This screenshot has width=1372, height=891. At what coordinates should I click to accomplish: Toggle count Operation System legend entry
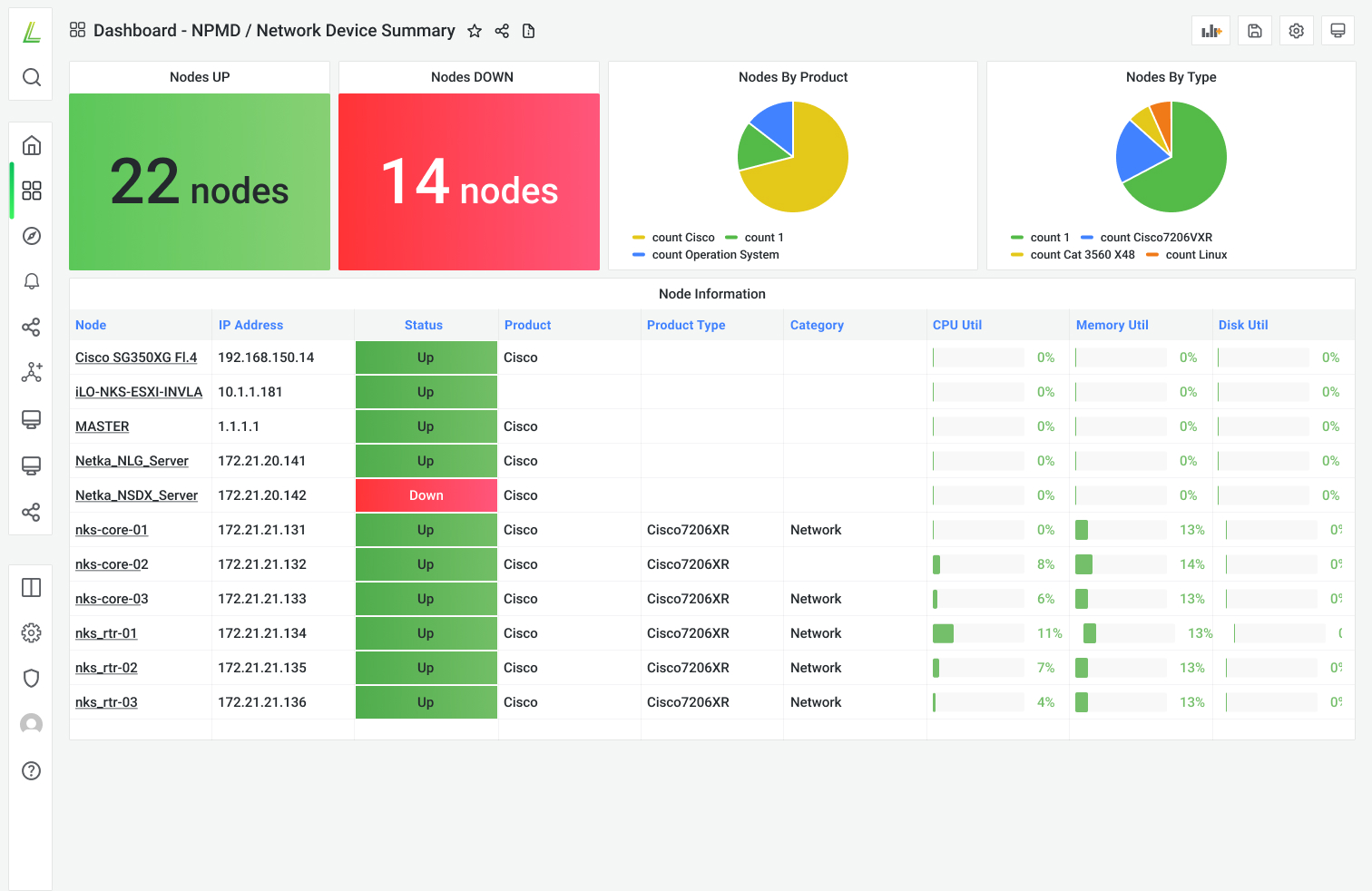(x=715, y=255)
